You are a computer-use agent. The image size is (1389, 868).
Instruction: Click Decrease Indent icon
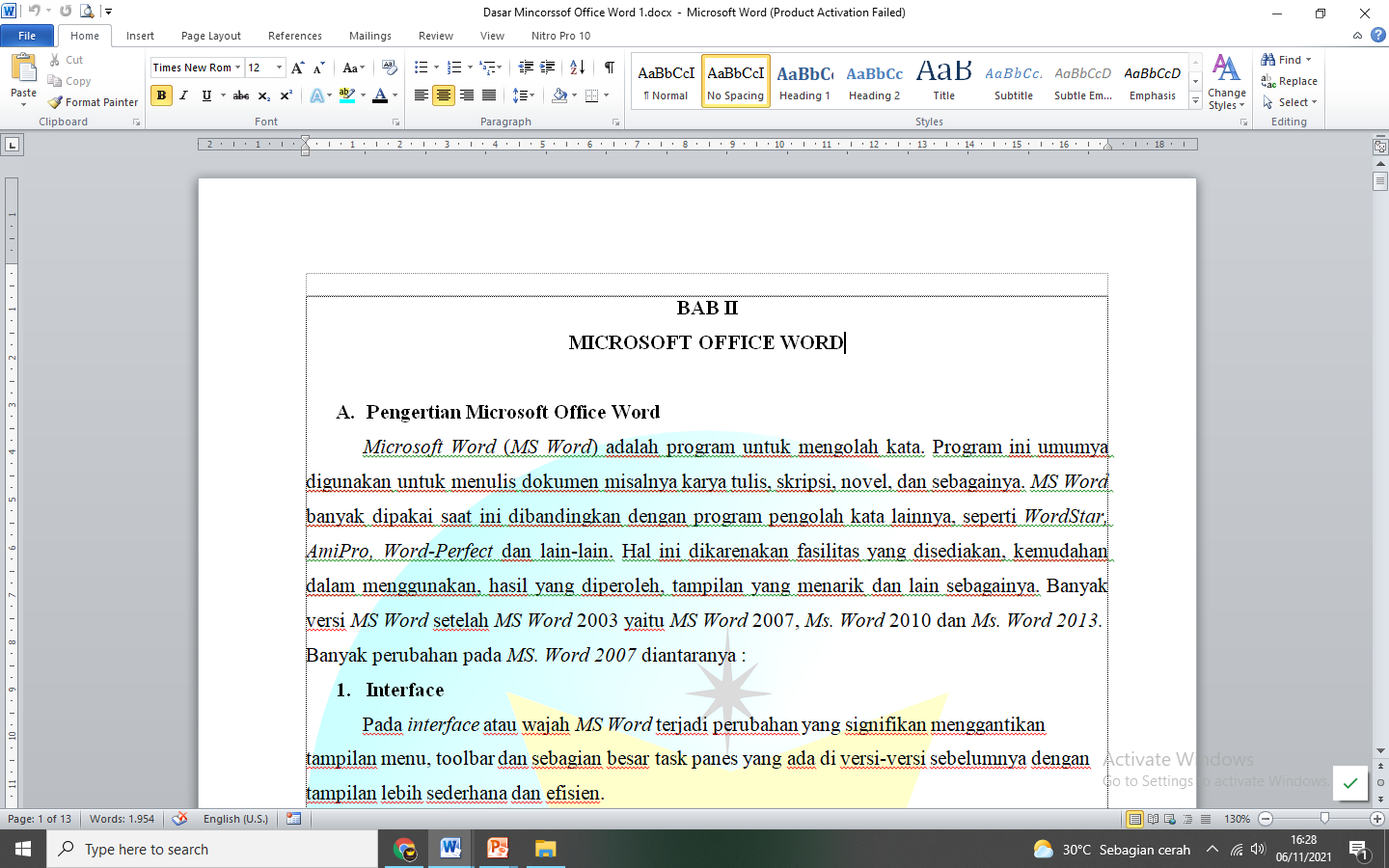[526, 68]
